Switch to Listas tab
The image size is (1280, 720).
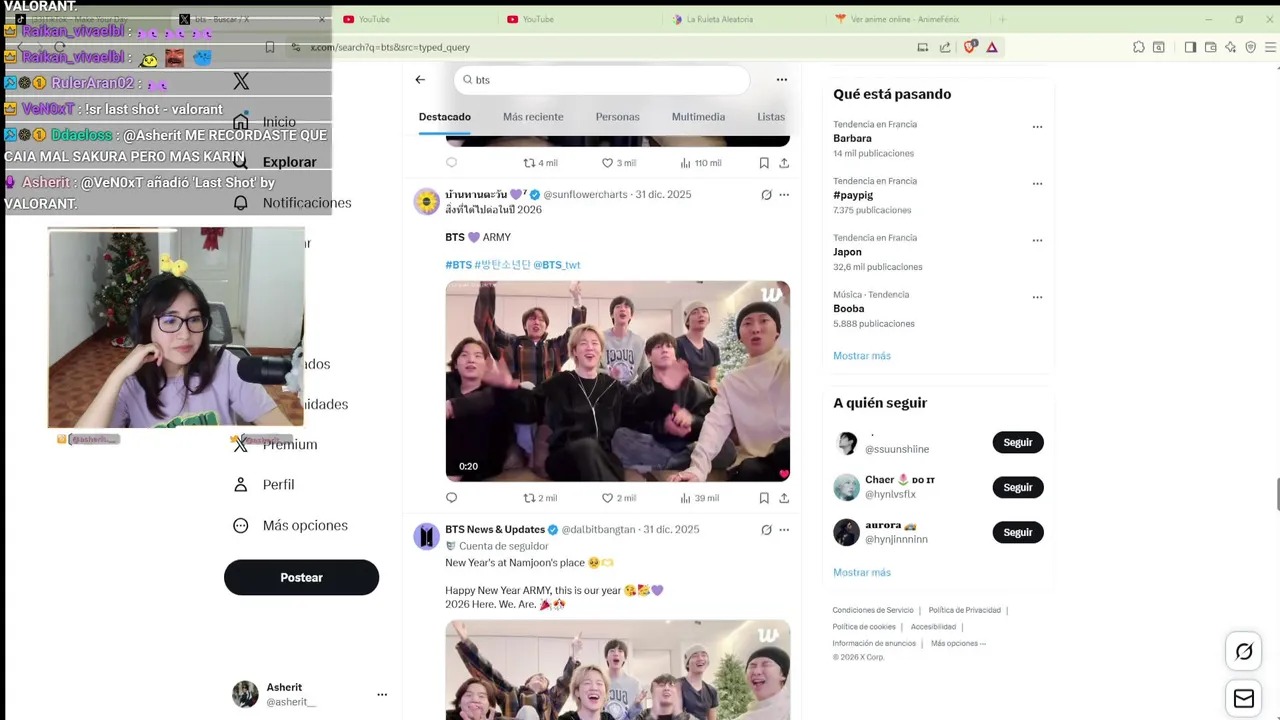(x=771, y=117)
